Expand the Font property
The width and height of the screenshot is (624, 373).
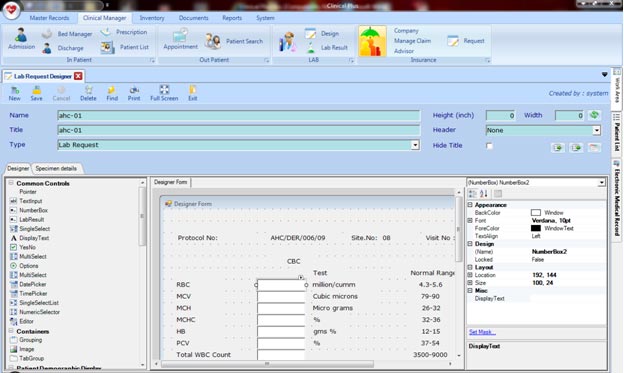coord(470,220)
